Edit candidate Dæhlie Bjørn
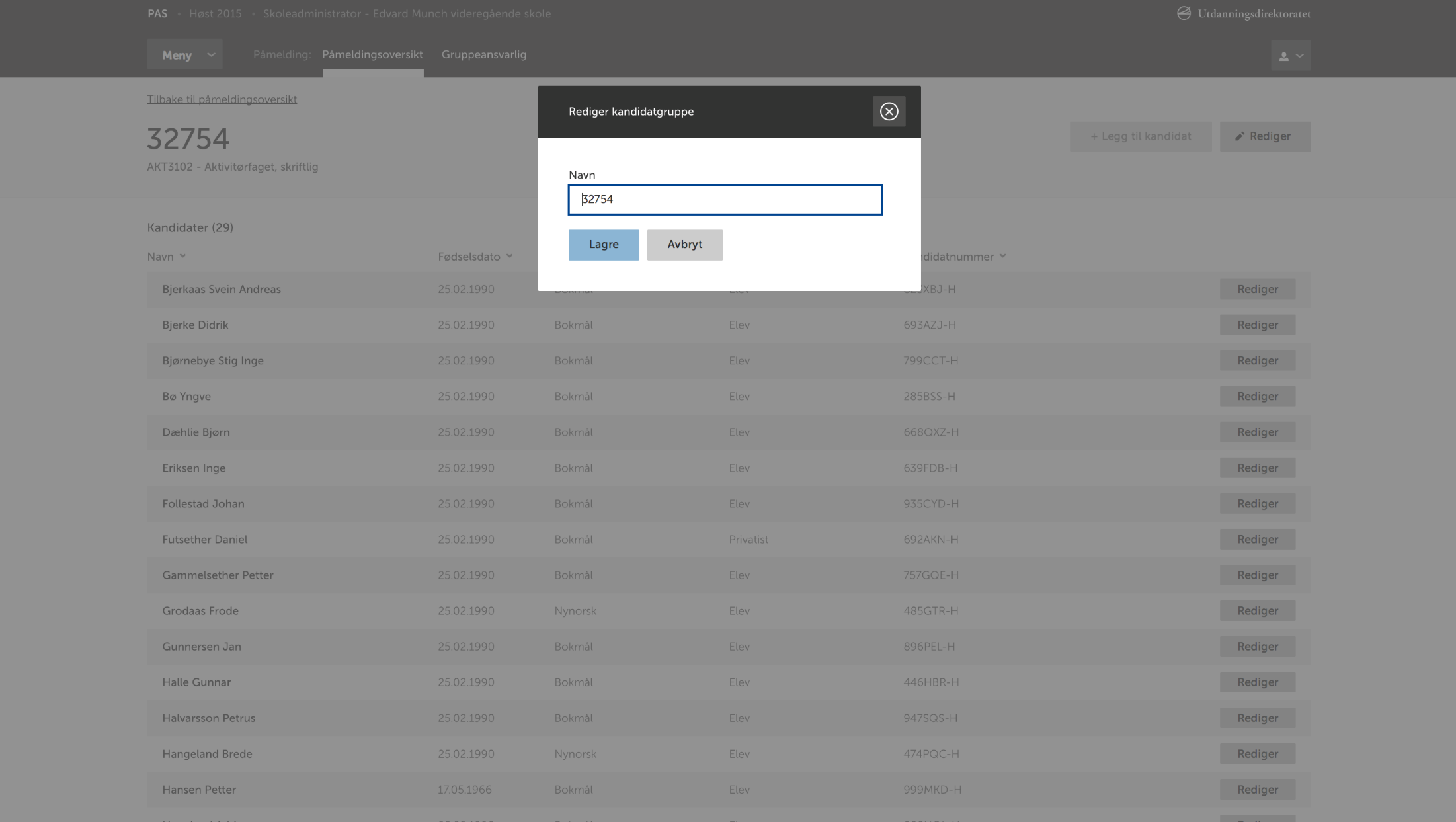The image size is (1456, 822). [x=1257, y=432]
